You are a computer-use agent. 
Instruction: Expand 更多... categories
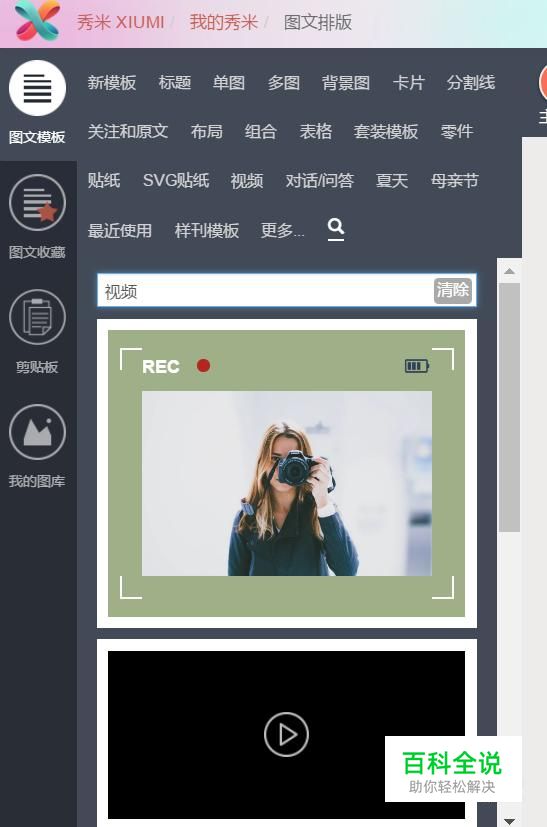click(283, 230)
